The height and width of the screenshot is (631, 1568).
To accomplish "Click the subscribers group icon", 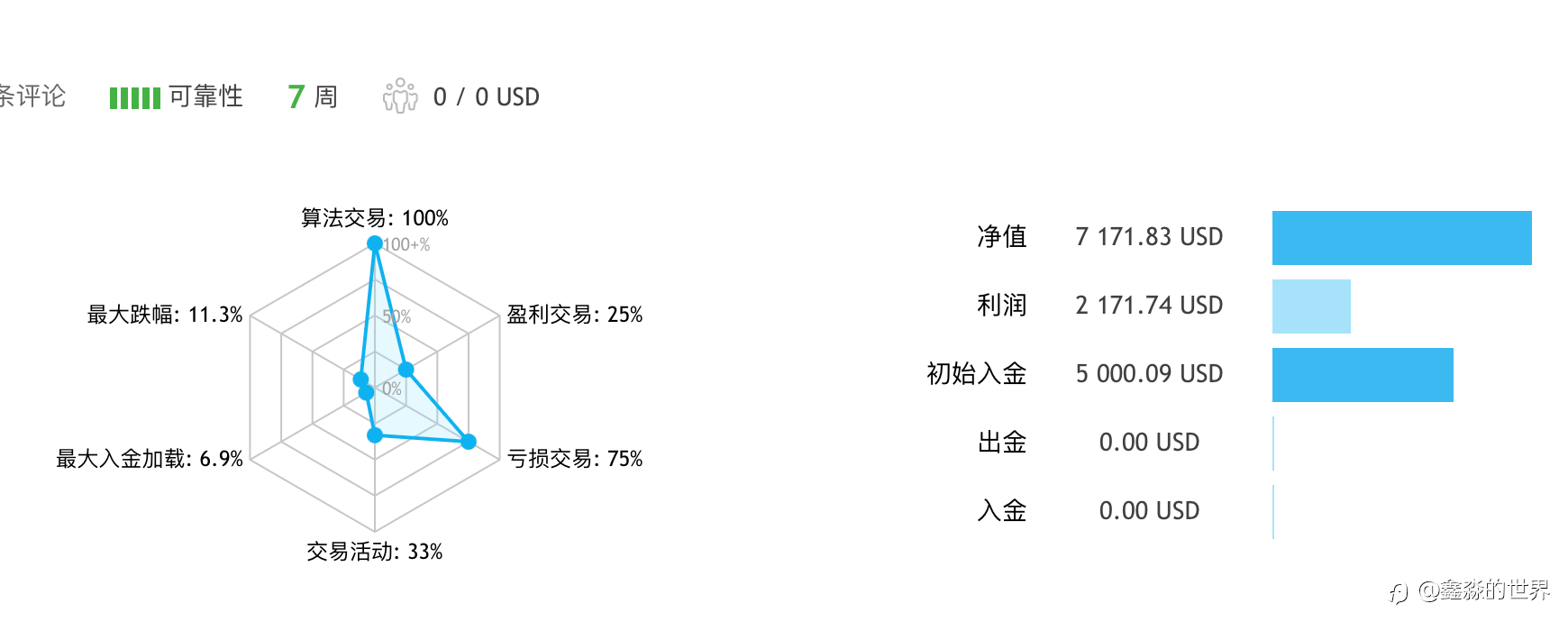I will (x=400, y=96).
